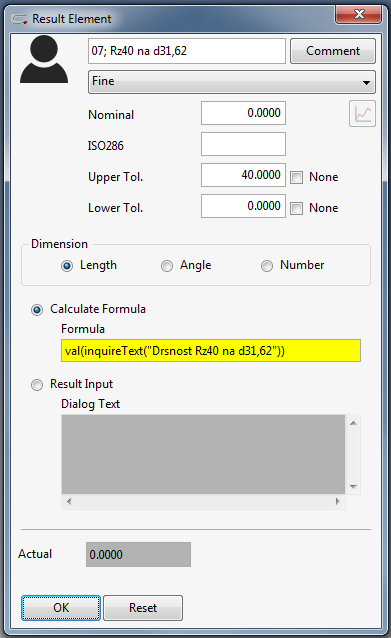Click the Result Element title bar icon
Viewport: 391px width, 638px height.
coord(19,19)
